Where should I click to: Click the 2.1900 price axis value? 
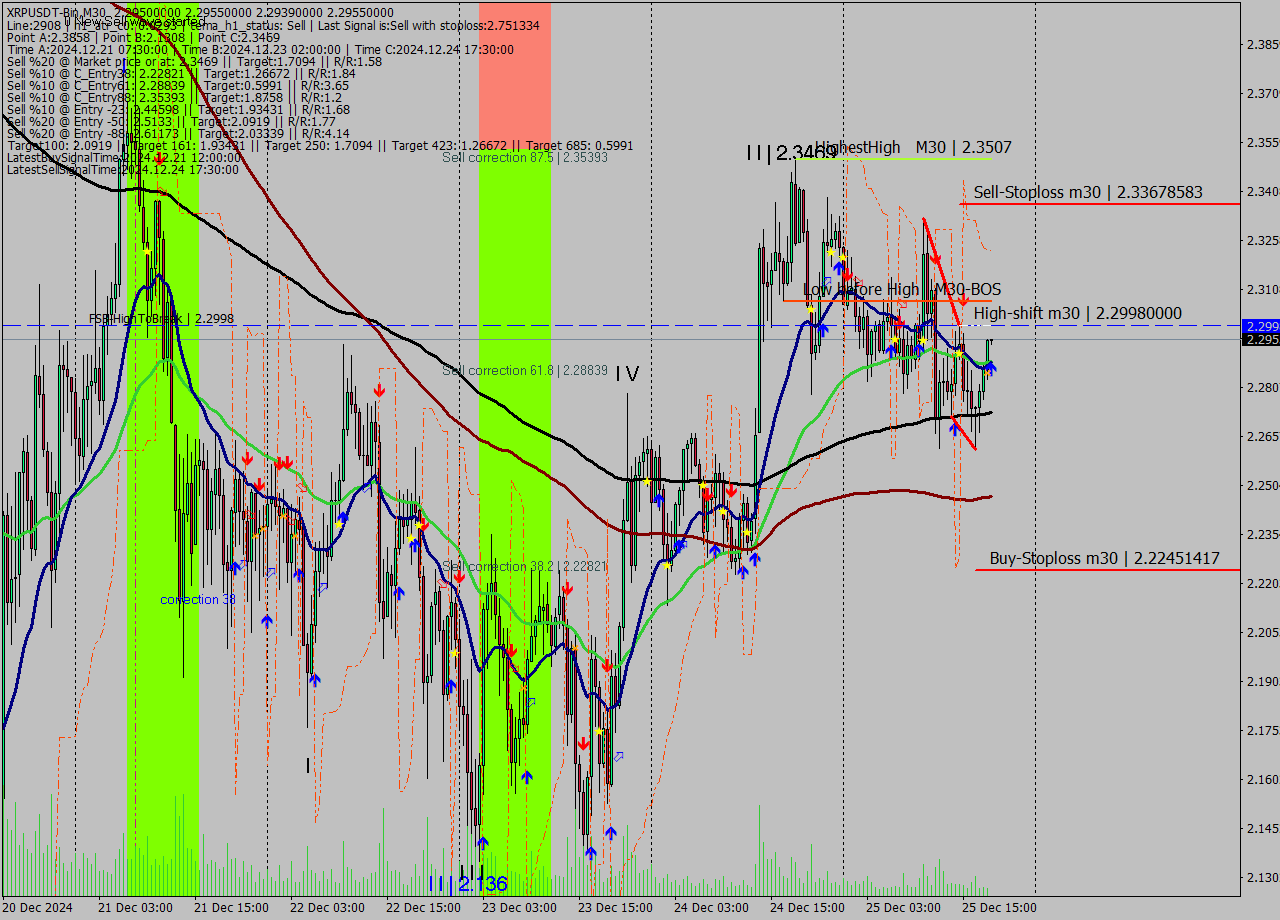pos(1262,682)
